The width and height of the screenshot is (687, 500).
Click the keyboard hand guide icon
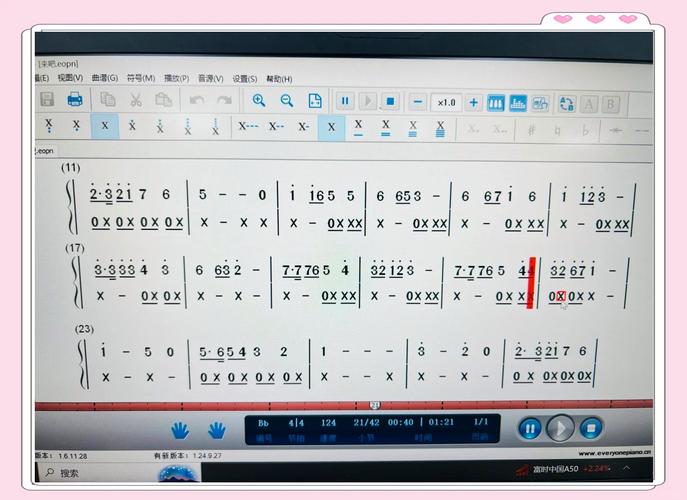click(x=540, y=104)
